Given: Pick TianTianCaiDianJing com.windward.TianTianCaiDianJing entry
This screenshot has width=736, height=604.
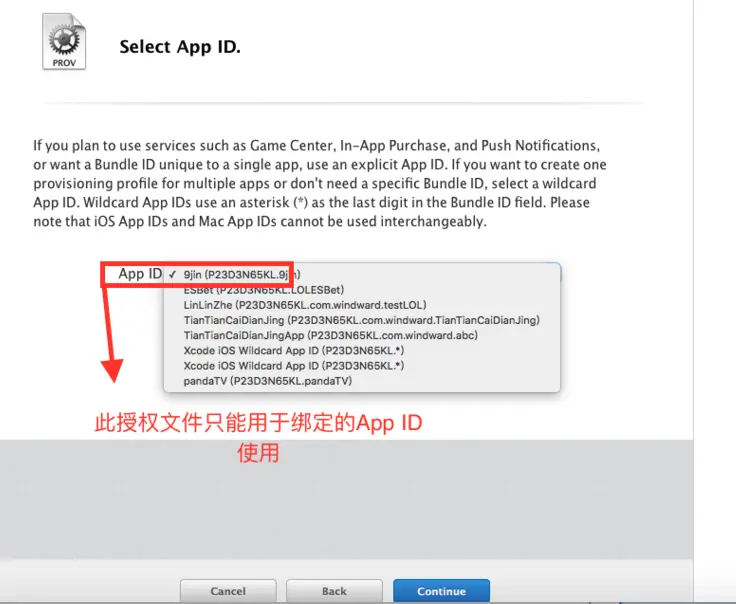Looking at the screenshot, I should pyautogui.click(x=362, y=320).
